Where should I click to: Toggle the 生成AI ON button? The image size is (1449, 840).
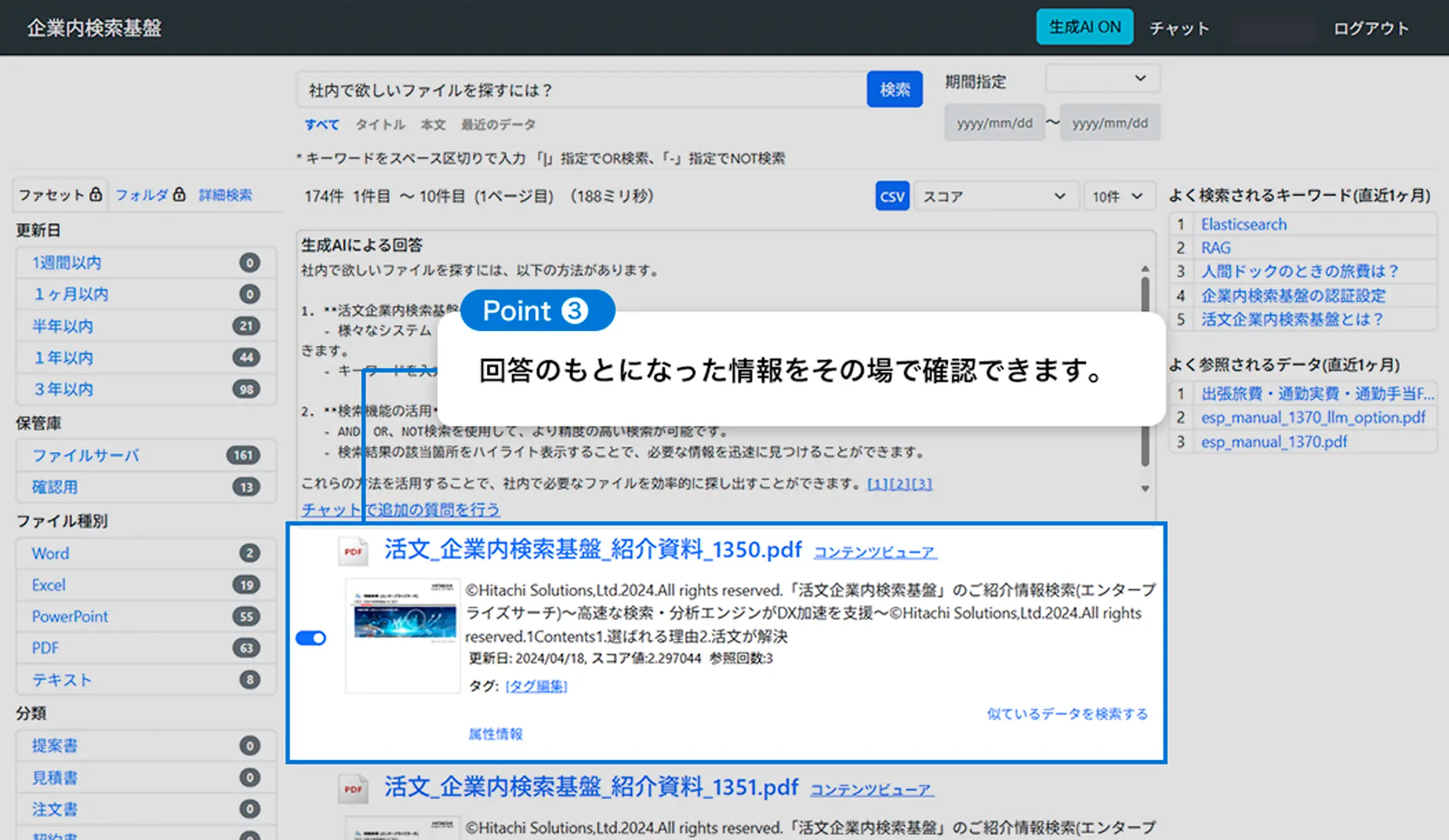(x=1084, y=28)
